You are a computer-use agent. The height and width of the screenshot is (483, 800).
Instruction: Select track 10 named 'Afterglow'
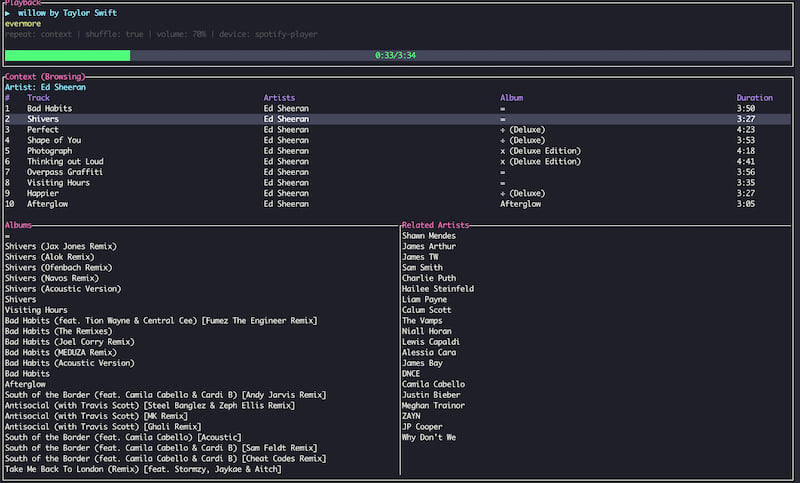(397, 204)
